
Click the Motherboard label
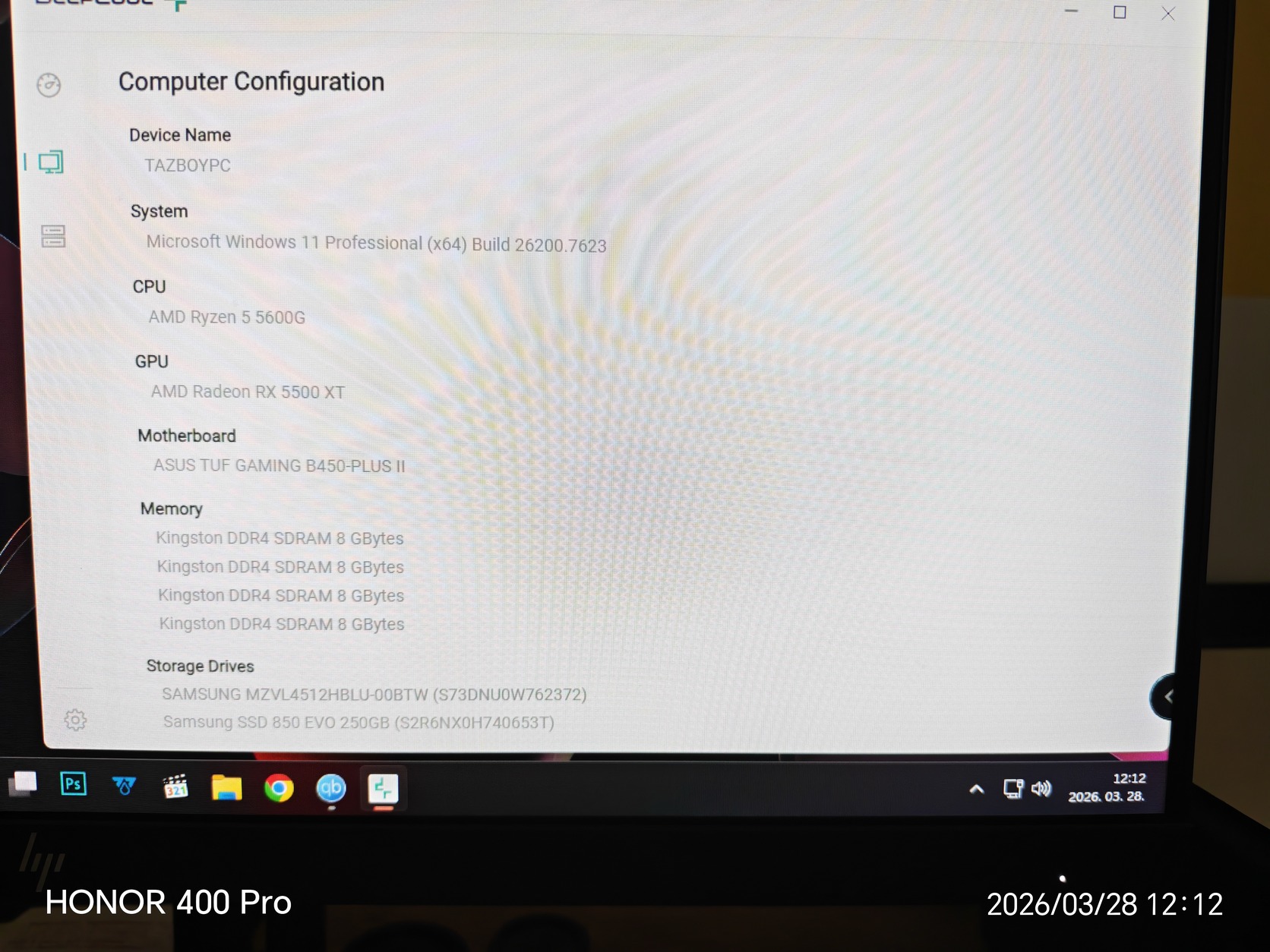point(187,436)
